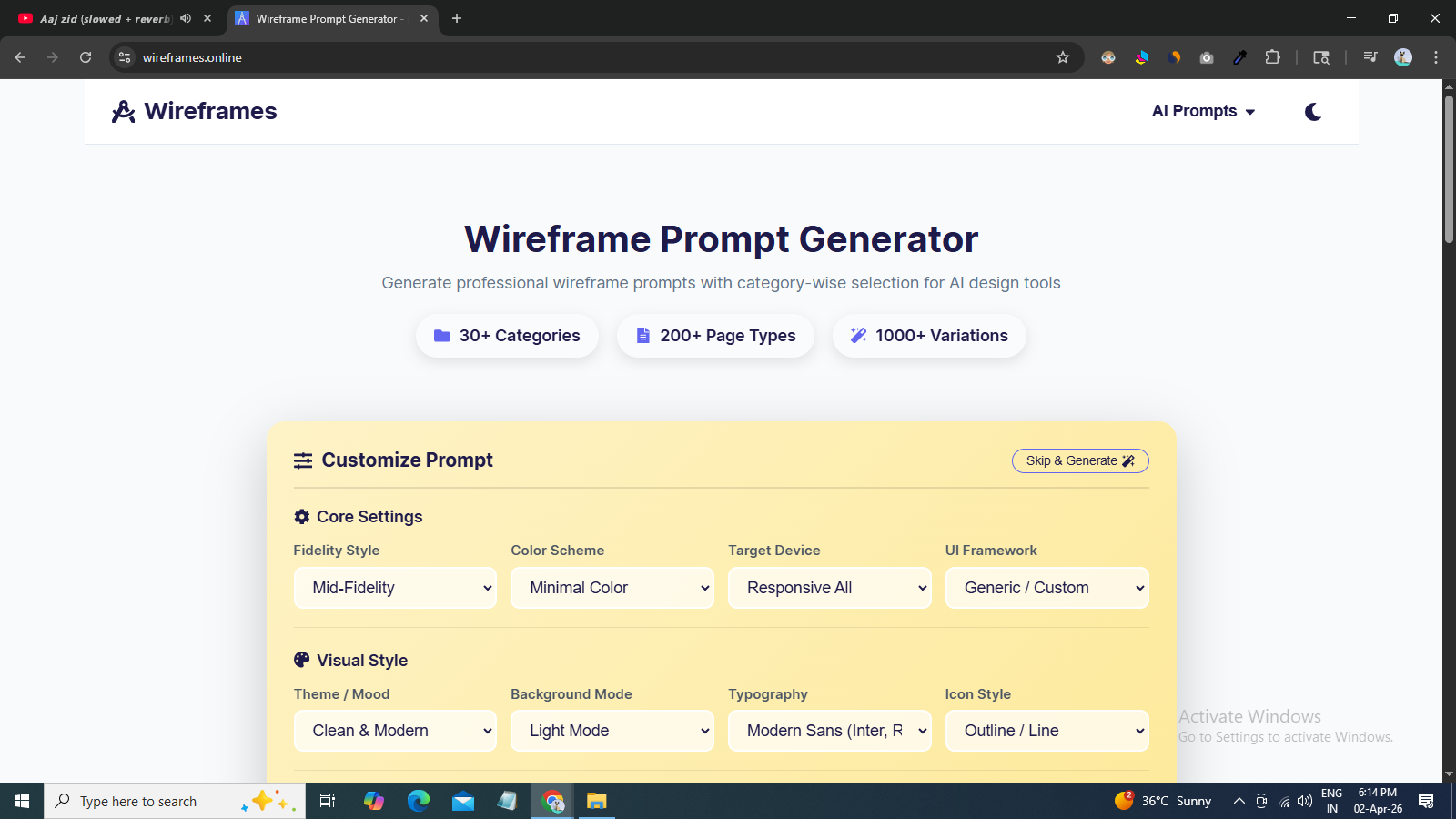The width and height of the screenshot is (1456, 819).
Task: Click the Wireframes logo icon
Action: tap(124, 111)
